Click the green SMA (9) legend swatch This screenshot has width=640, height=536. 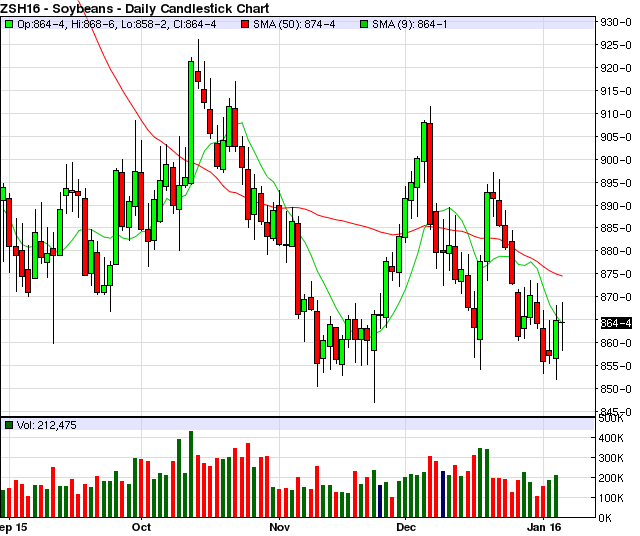(x=364, y=24)
